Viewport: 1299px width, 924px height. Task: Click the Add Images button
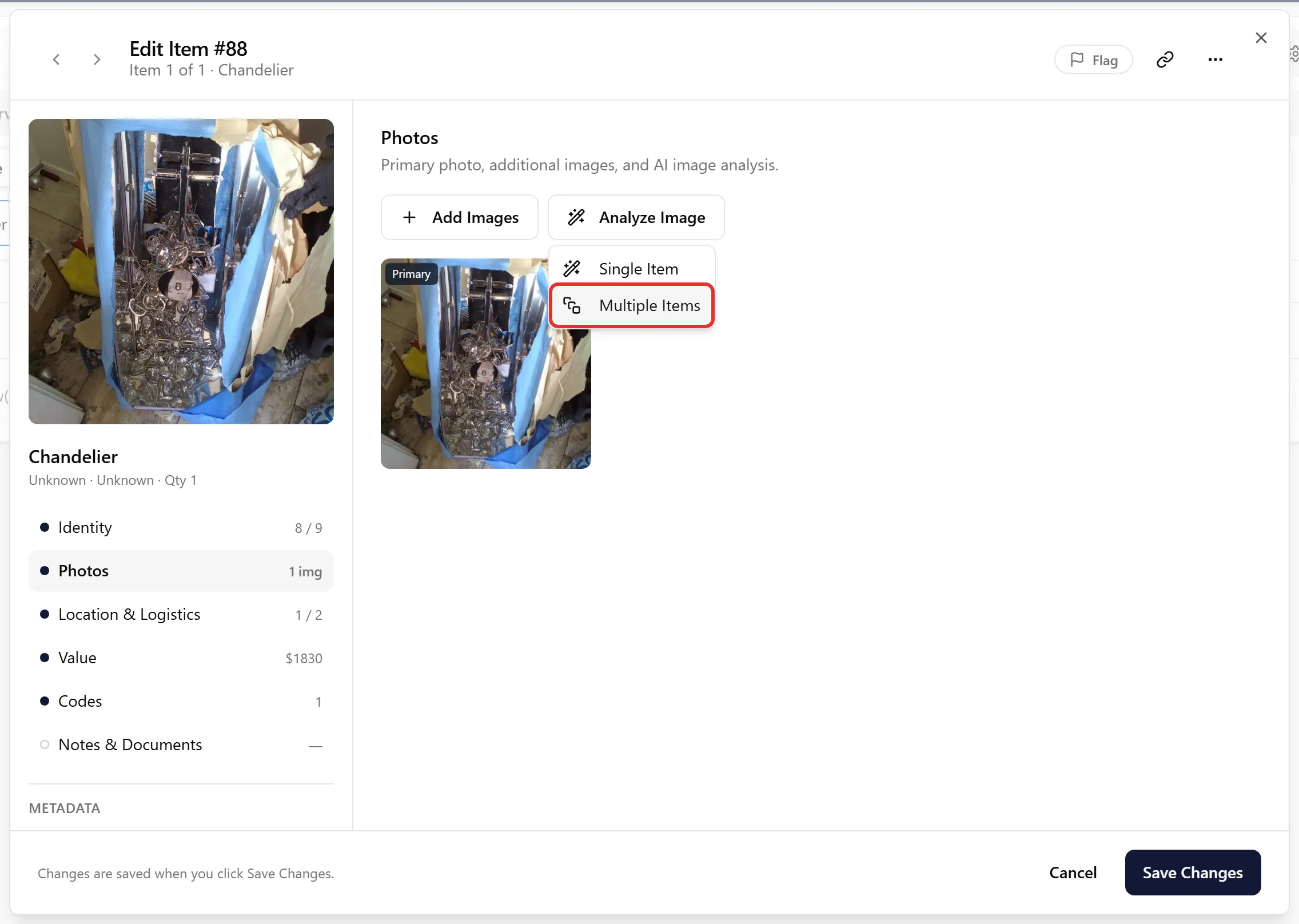point(460,217)
